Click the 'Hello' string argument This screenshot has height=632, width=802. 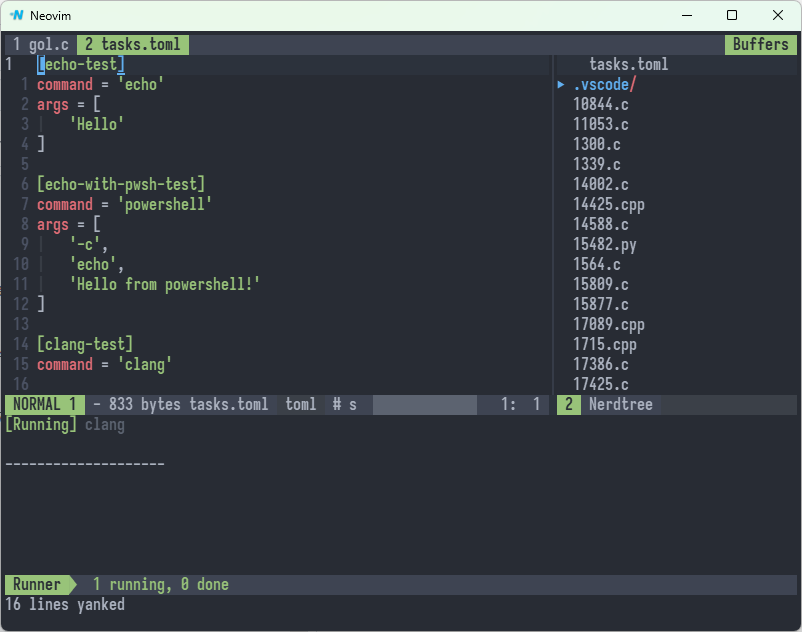coord(97,124)
